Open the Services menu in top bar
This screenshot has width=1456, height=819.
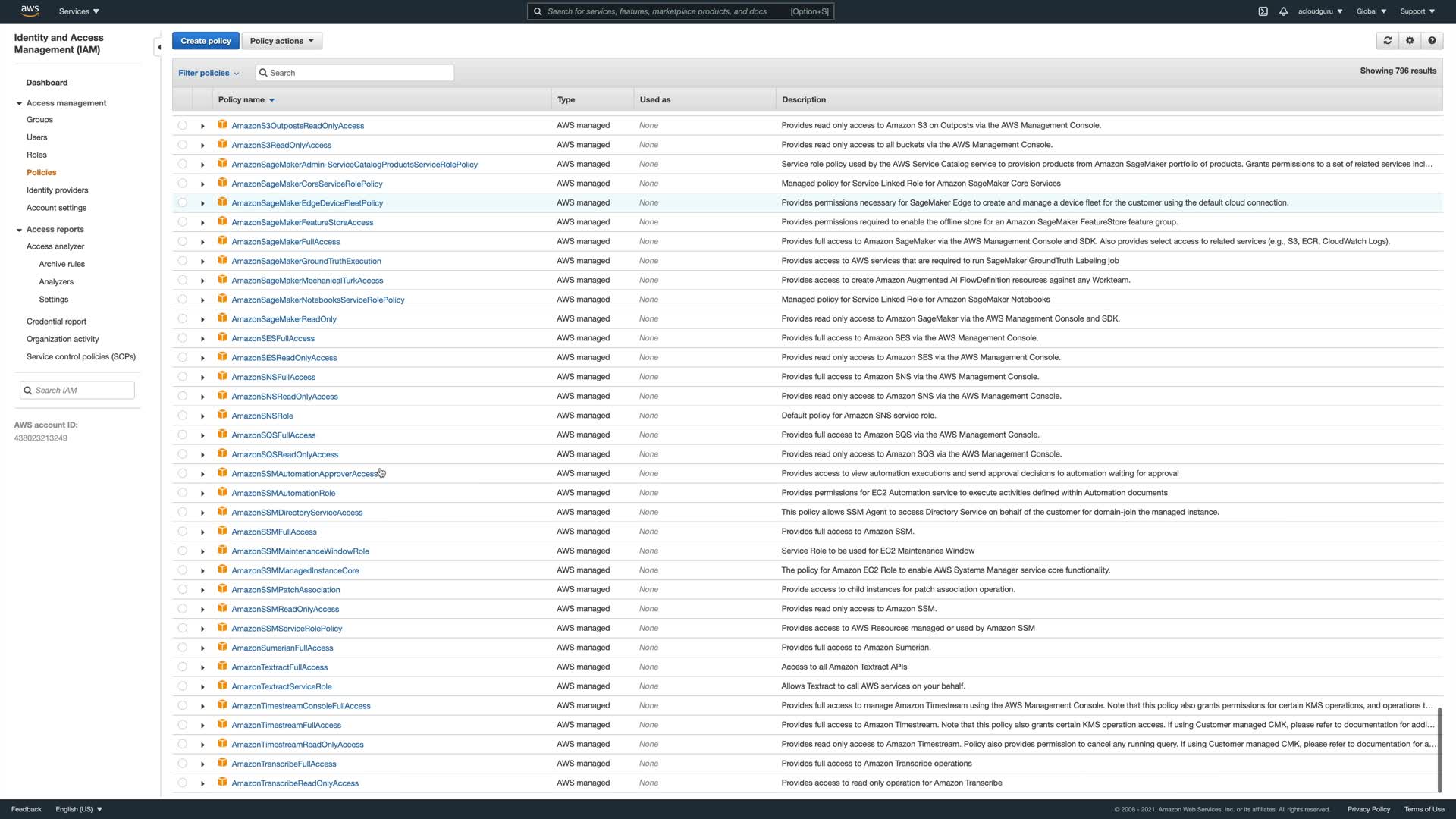pyautogui.click(x=79, y=11)
